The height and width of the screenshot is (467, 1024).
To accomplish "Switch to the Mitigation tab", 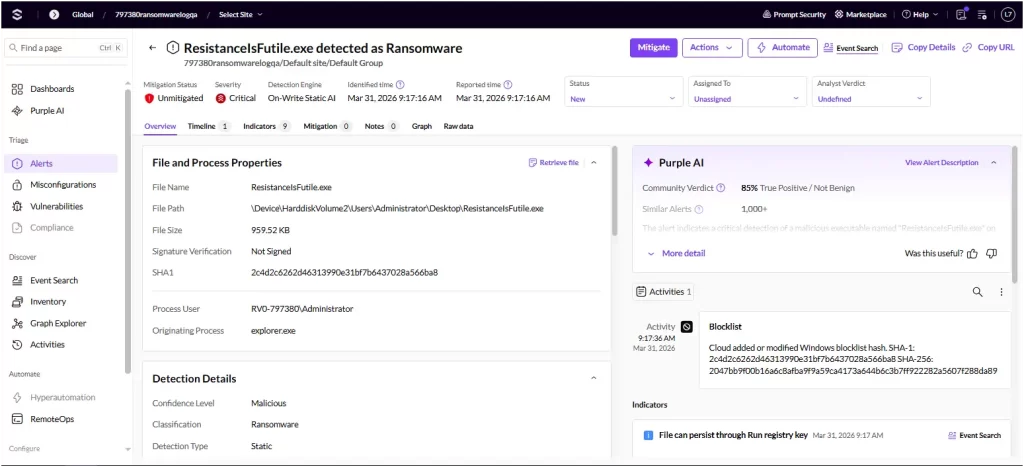I will (x=327, y=126).
